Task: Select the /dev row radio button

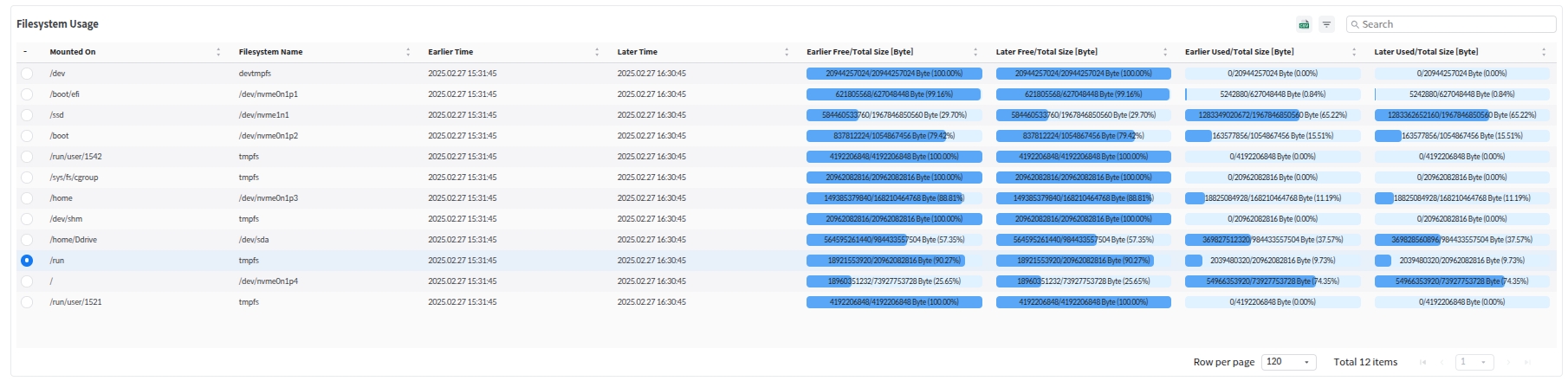Action: coord(27,74)
